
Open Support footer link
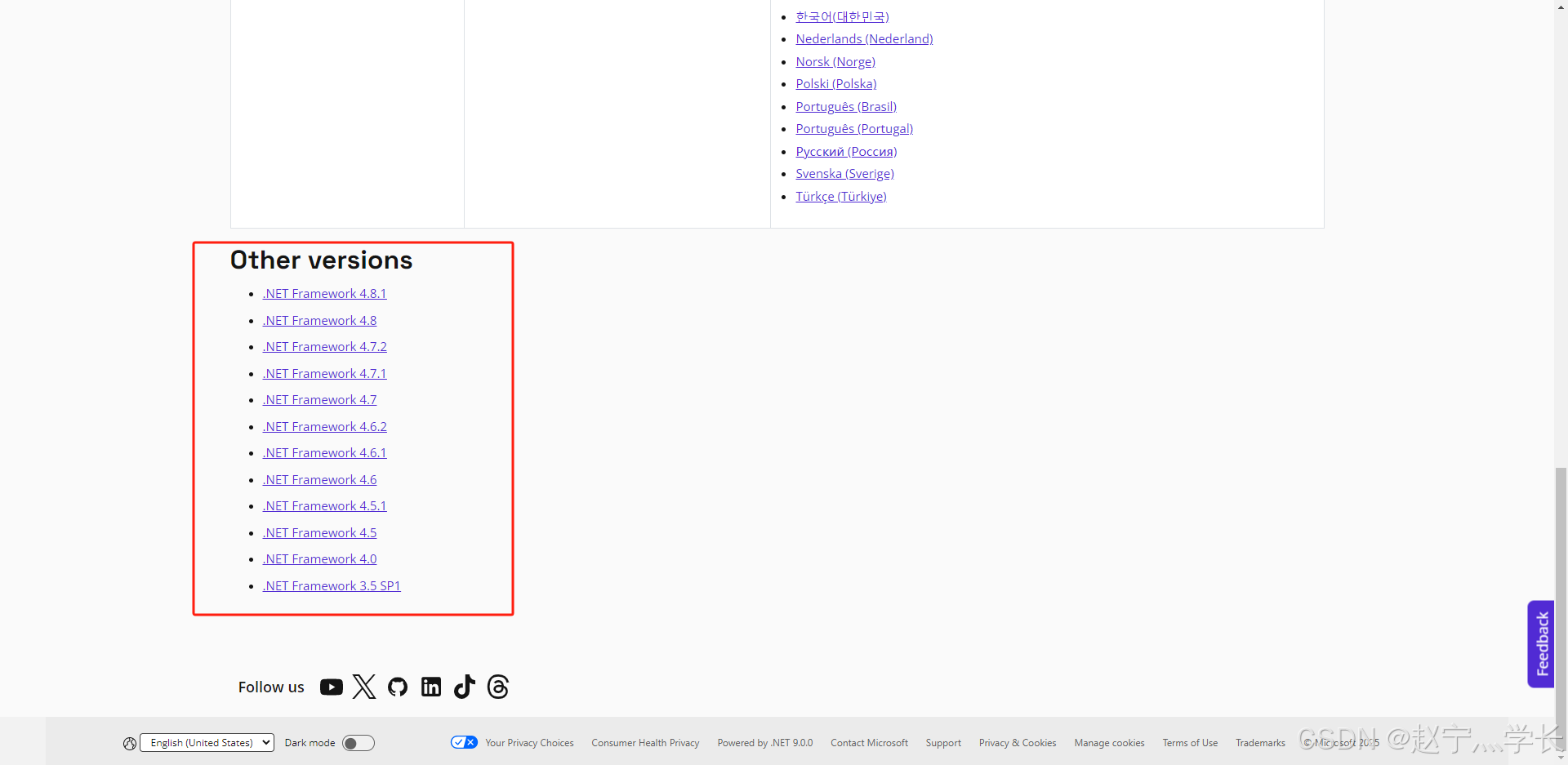click(943, 743)
